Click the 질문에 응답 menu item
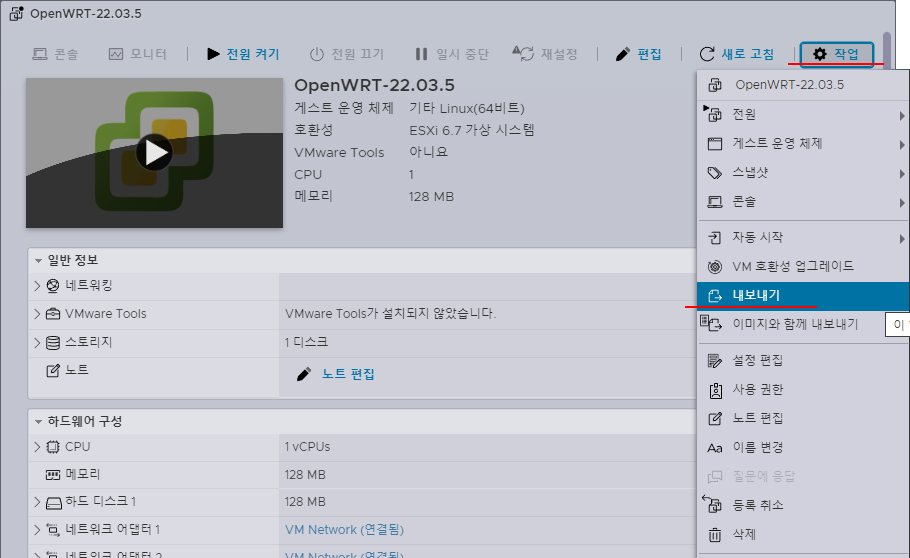Viewport: 910px width, 558px height. pyautogui.click(x=803, y=476)
